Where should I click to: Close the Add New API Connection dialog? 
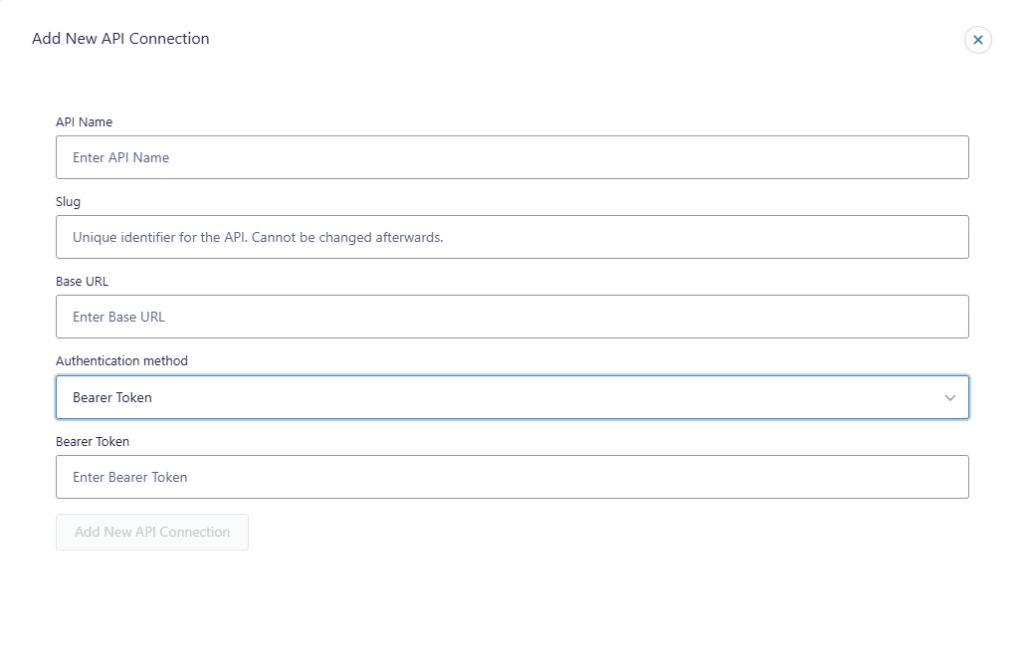(977, 40)
